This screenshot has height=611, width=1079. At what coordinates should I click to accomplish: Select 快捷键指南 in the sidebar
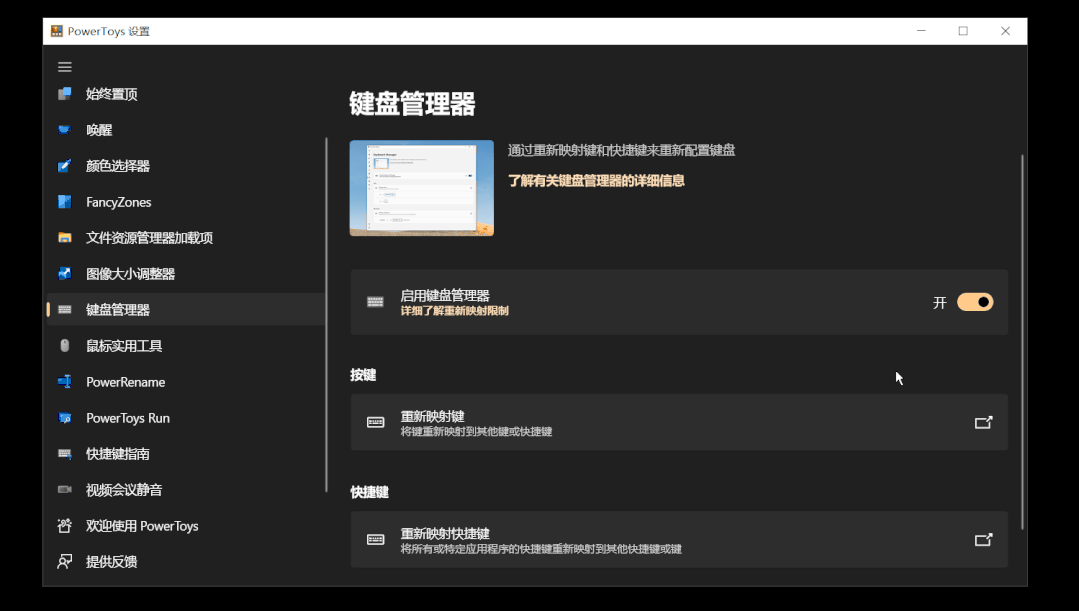coord(186,453)
